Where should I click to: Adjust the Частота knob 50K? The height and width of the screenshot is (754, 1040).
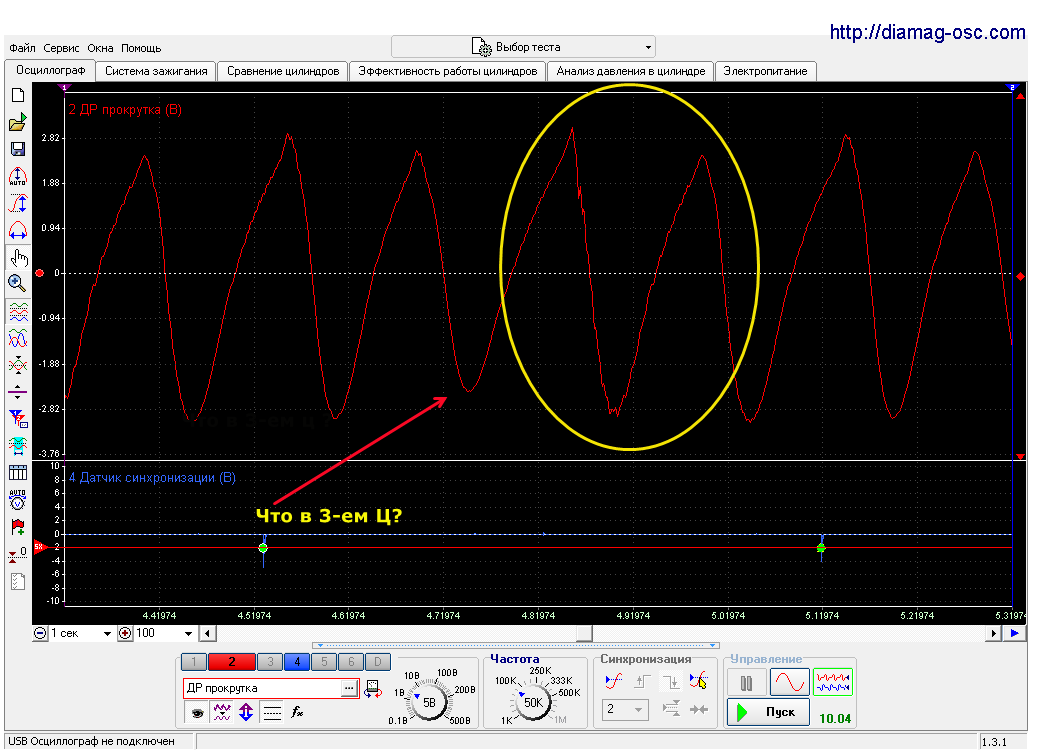533,702
